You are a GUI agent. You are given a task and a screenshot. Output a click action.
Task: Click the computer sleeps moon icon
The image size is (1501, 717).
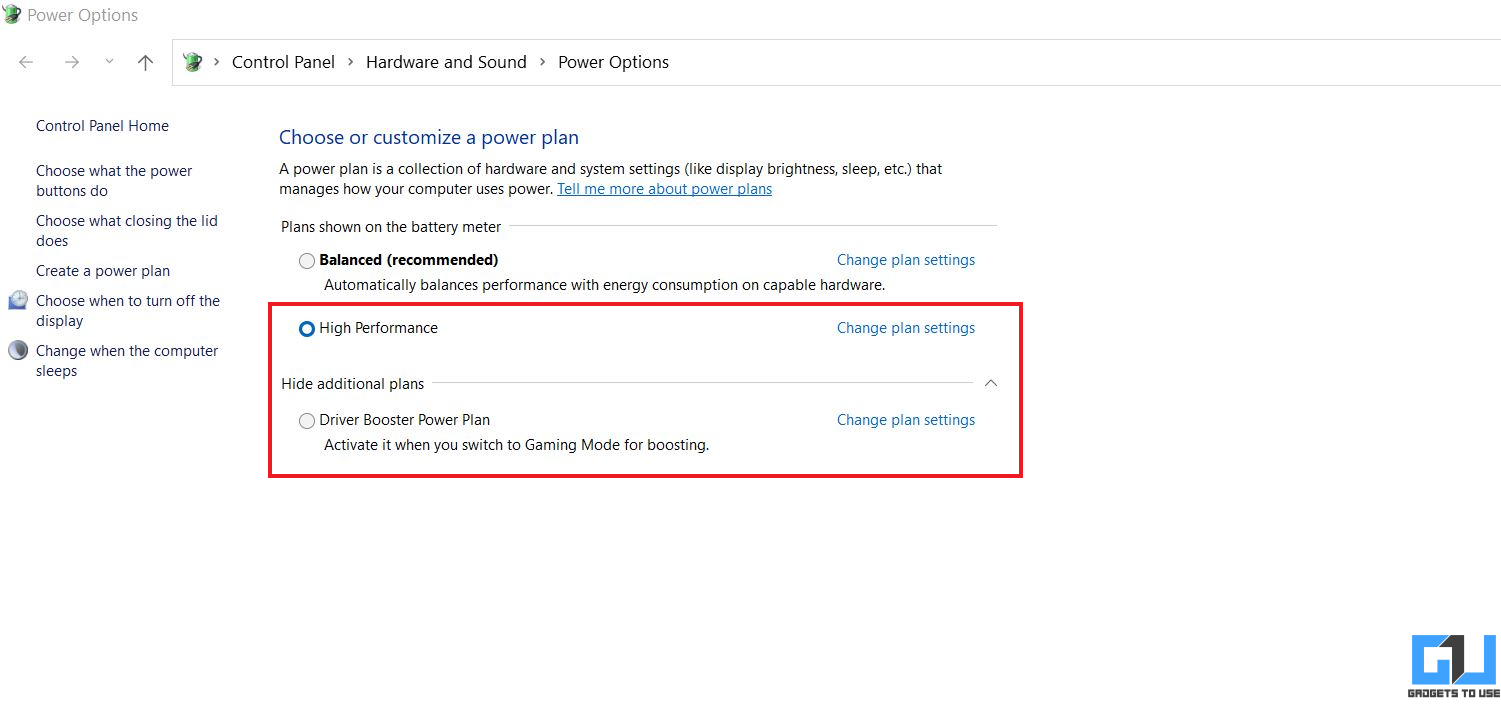pyautogui.click(x=18, y=351)
